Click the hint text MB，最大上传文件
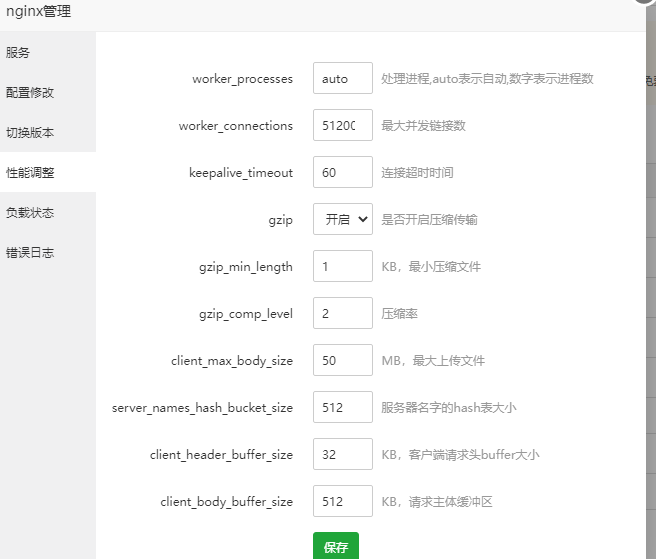 433,360
